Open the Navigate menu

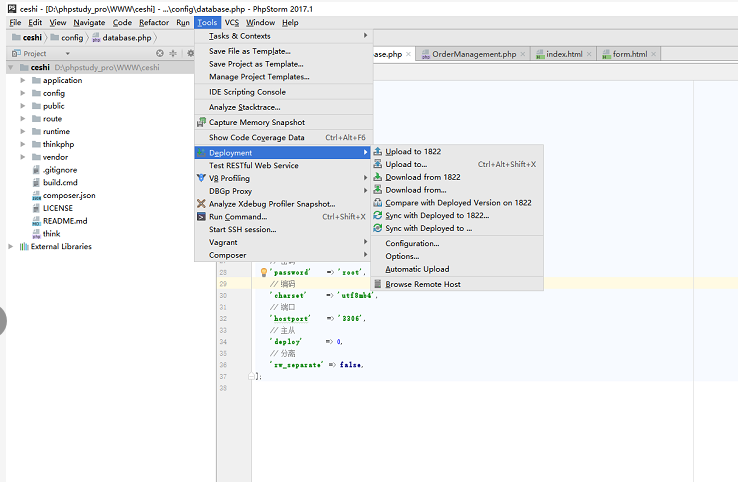89,23
